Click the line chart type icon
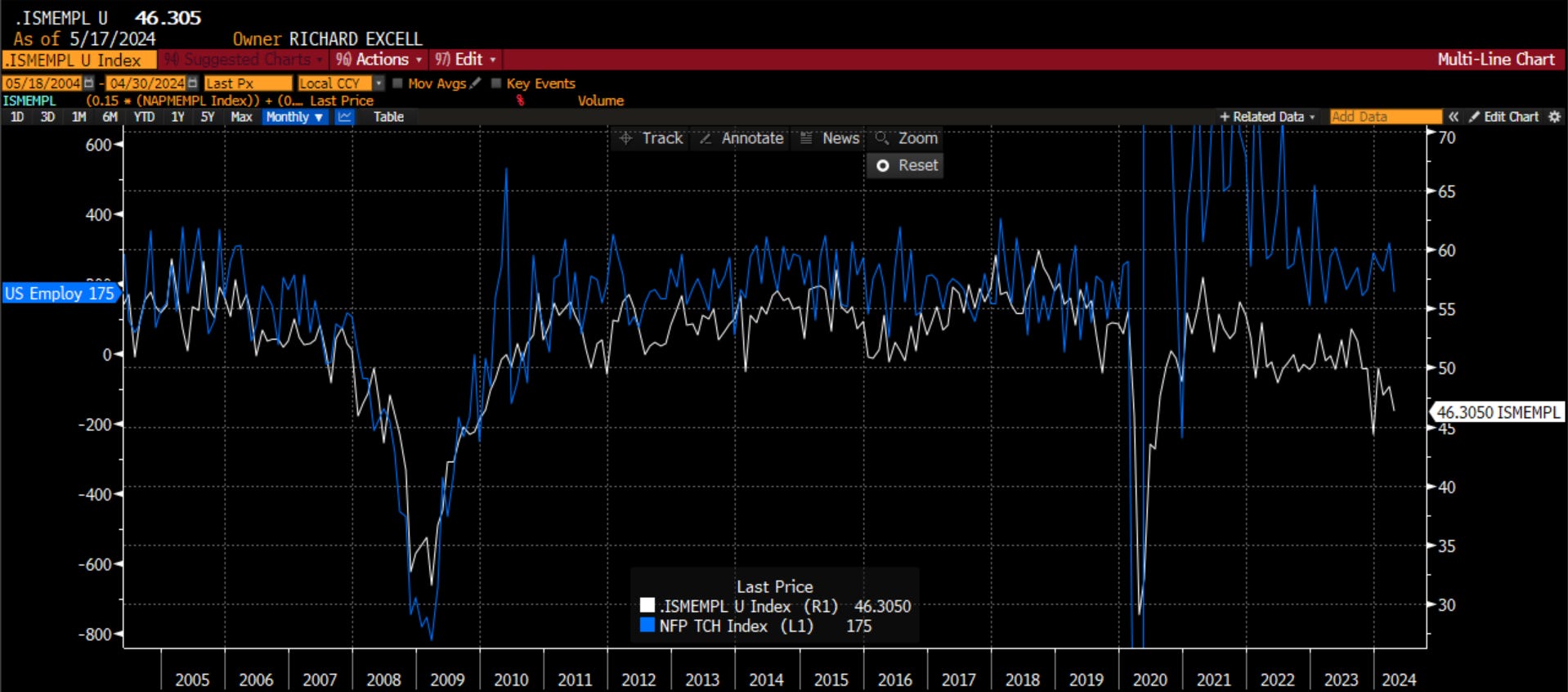The height and width of the screenshot is (692, 1568). click(345, 117)
